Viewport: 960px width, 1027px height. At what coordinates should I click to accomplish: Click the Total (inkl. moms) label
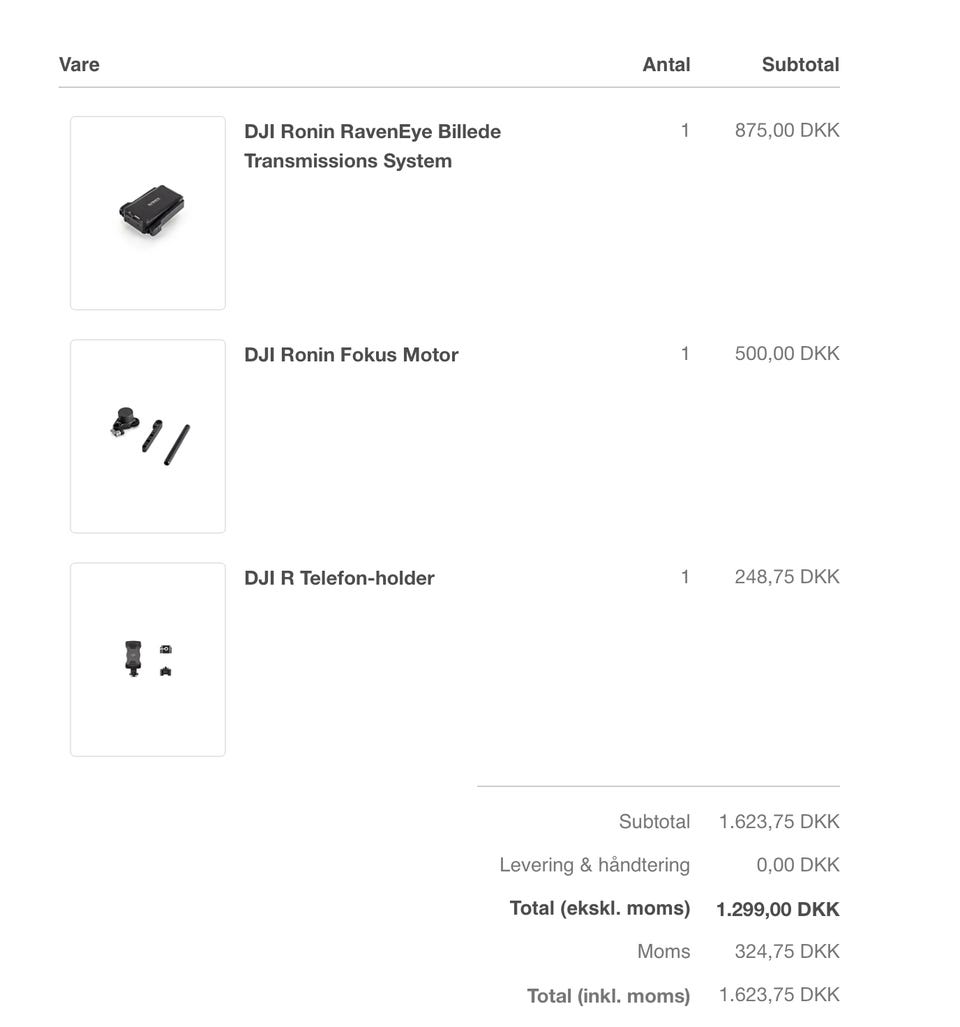click(608, 996)
